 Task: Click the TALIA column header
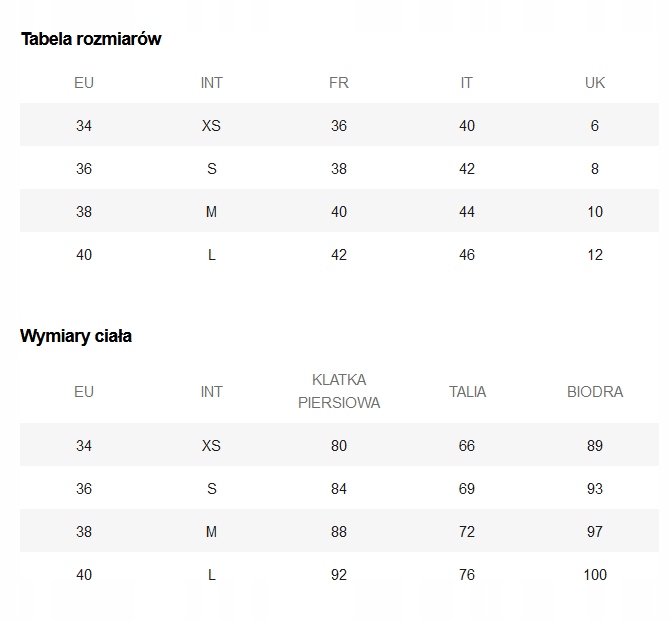[x=467, y=392]
